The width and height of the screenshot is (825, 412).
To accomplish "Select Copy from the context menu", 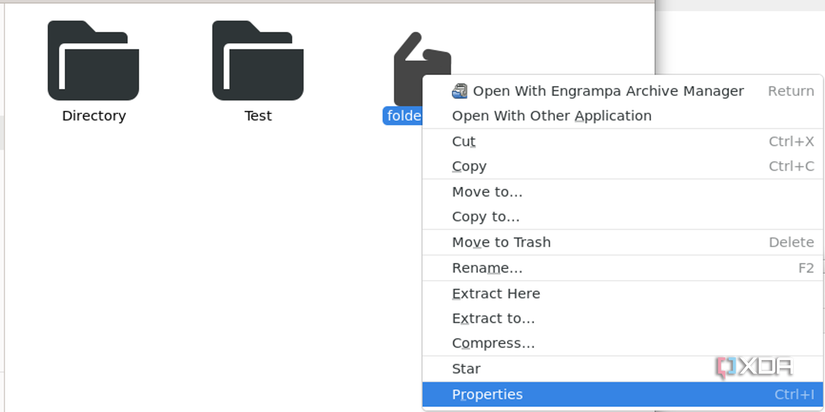I will [x=469, y=166].
